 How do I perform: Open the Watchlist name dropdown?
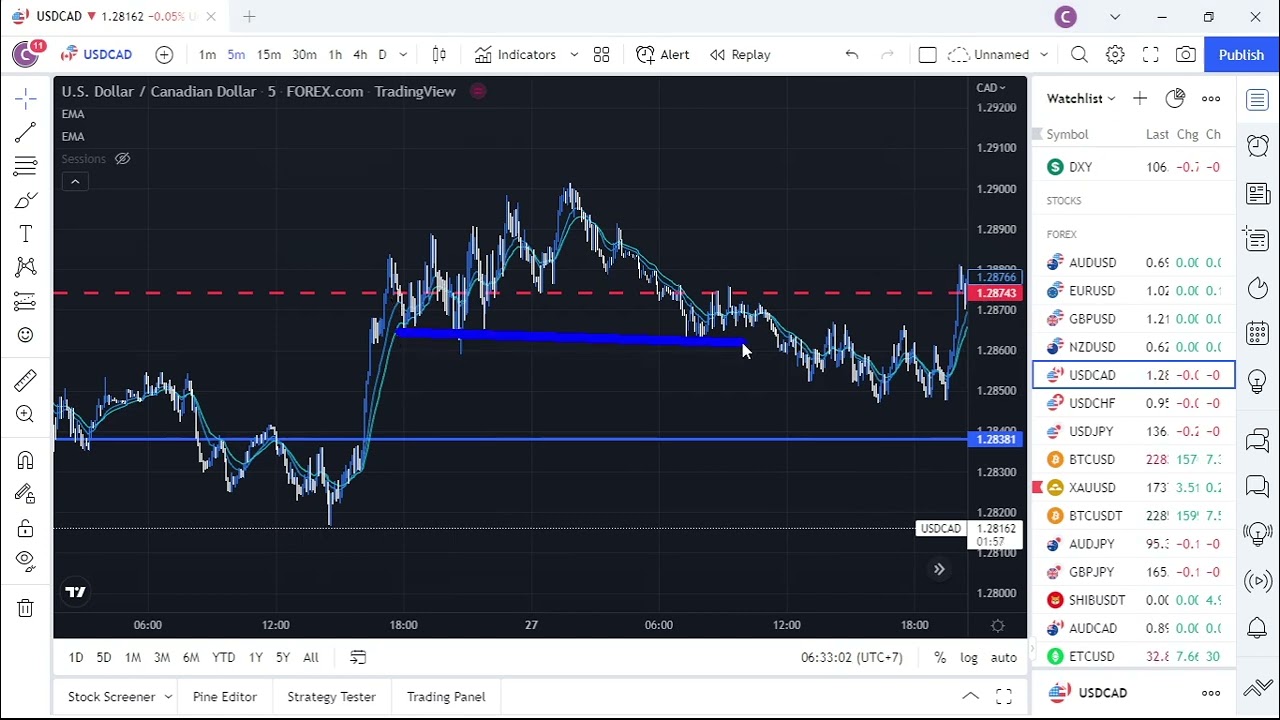(x=1081, y=98)
